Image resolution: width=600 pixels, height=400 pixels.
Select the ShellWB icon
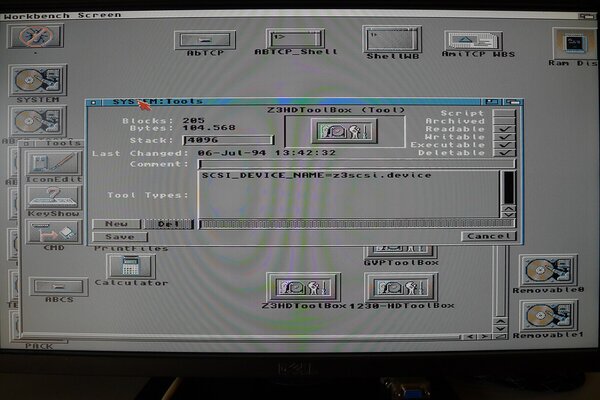coord(391,39)
